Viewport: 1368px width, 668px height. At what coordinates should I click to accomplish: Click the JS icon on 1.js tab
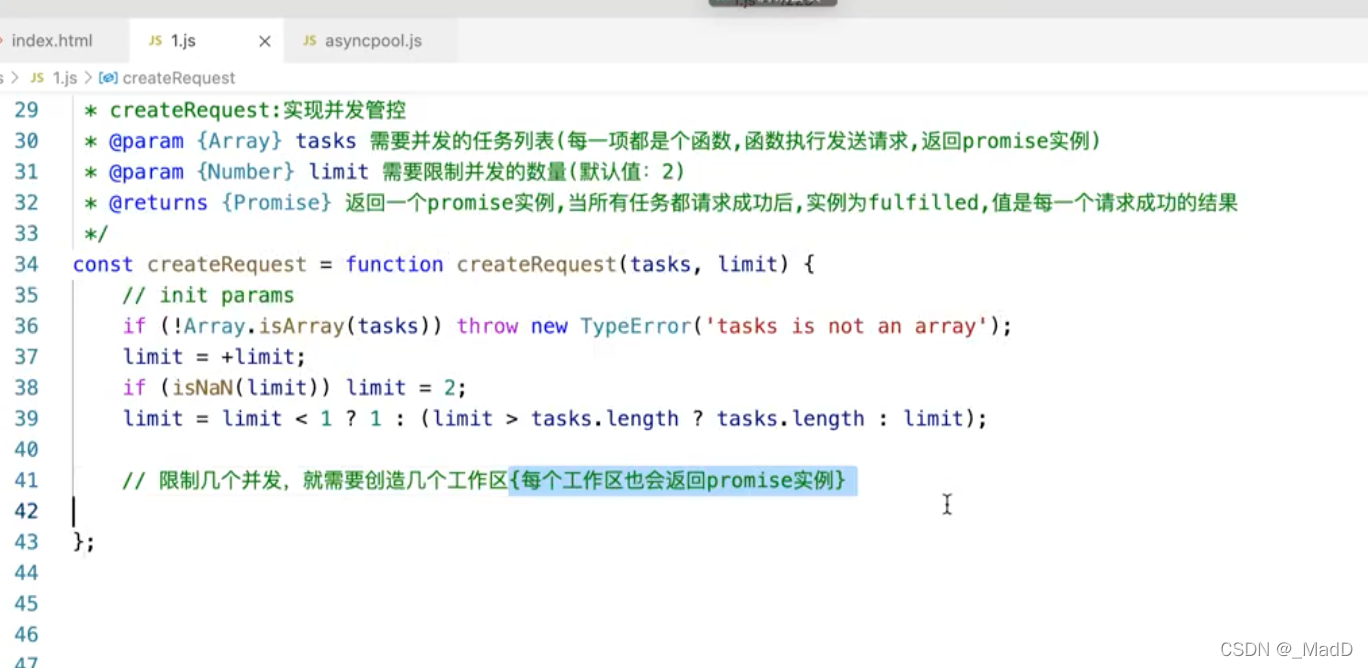155,41
